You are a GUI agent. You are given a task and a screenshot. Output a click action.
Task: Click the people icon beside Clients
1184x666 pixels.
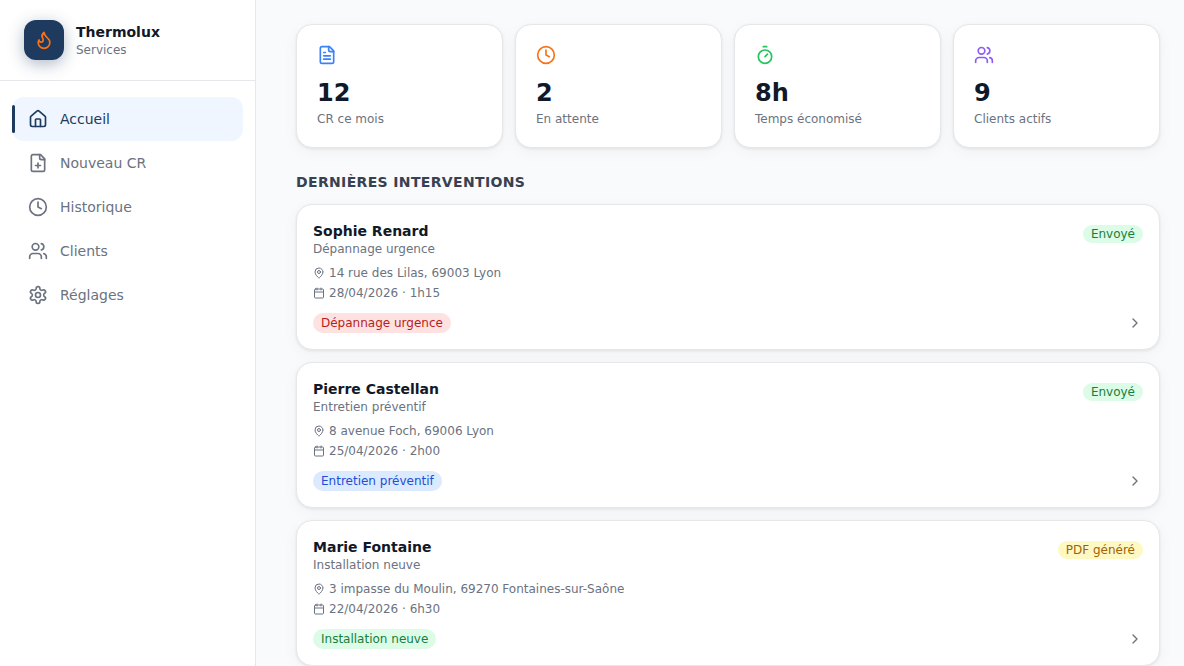pyautogui.click(x=38, y=251)
